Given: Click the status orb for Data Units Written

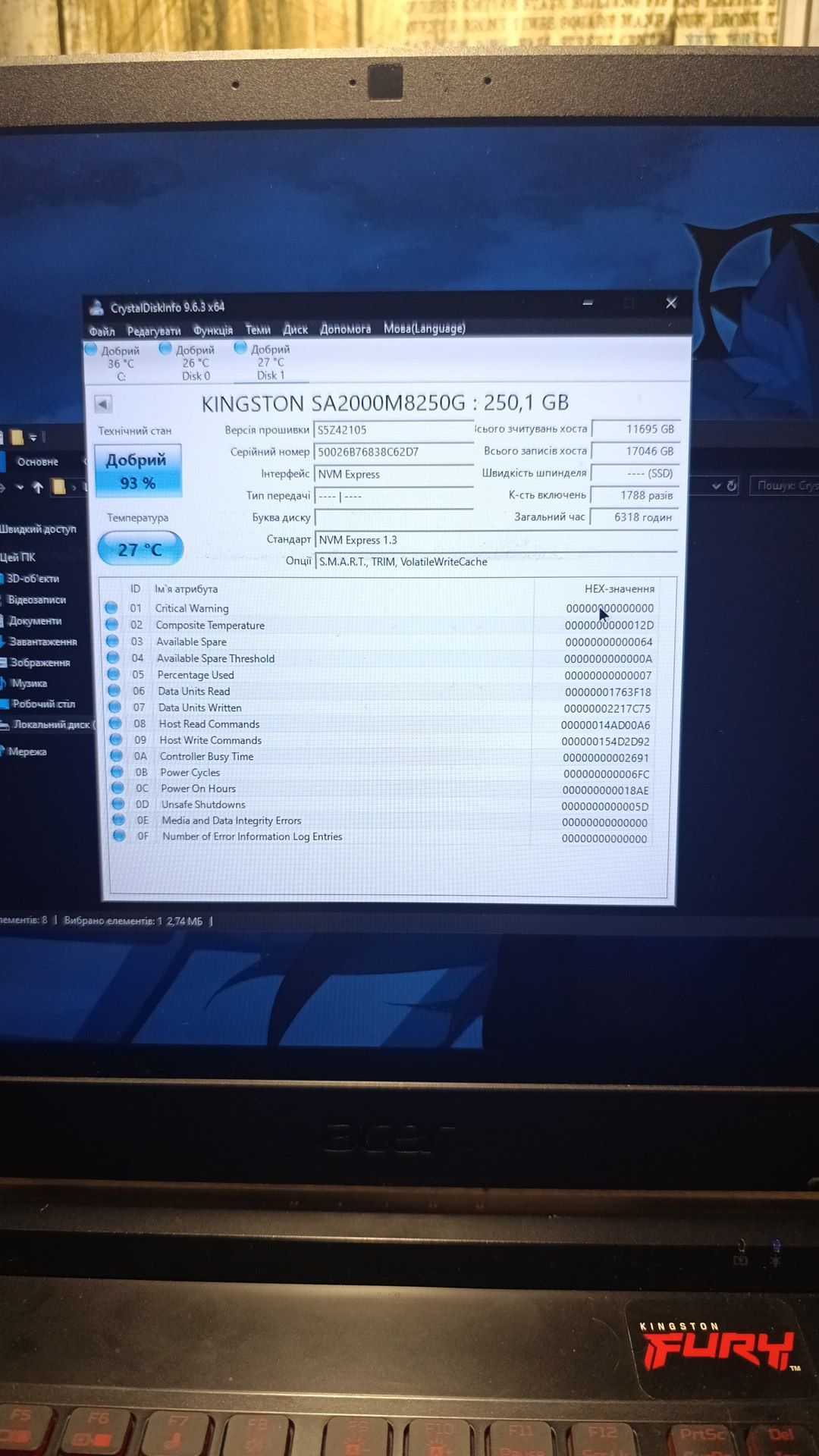Looking at the screenshot, I should click(115, 707).
